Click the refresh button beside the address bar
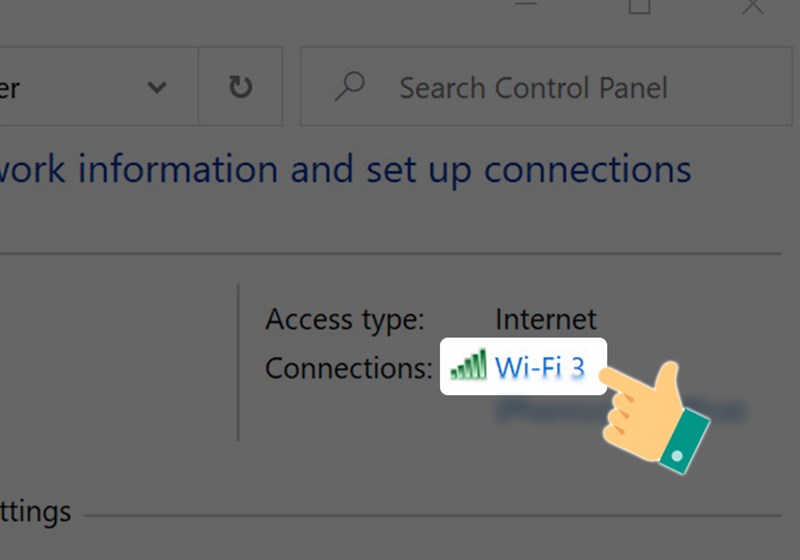Image resolution: width=800 pixels, height=560 pixels. (240, 87)
